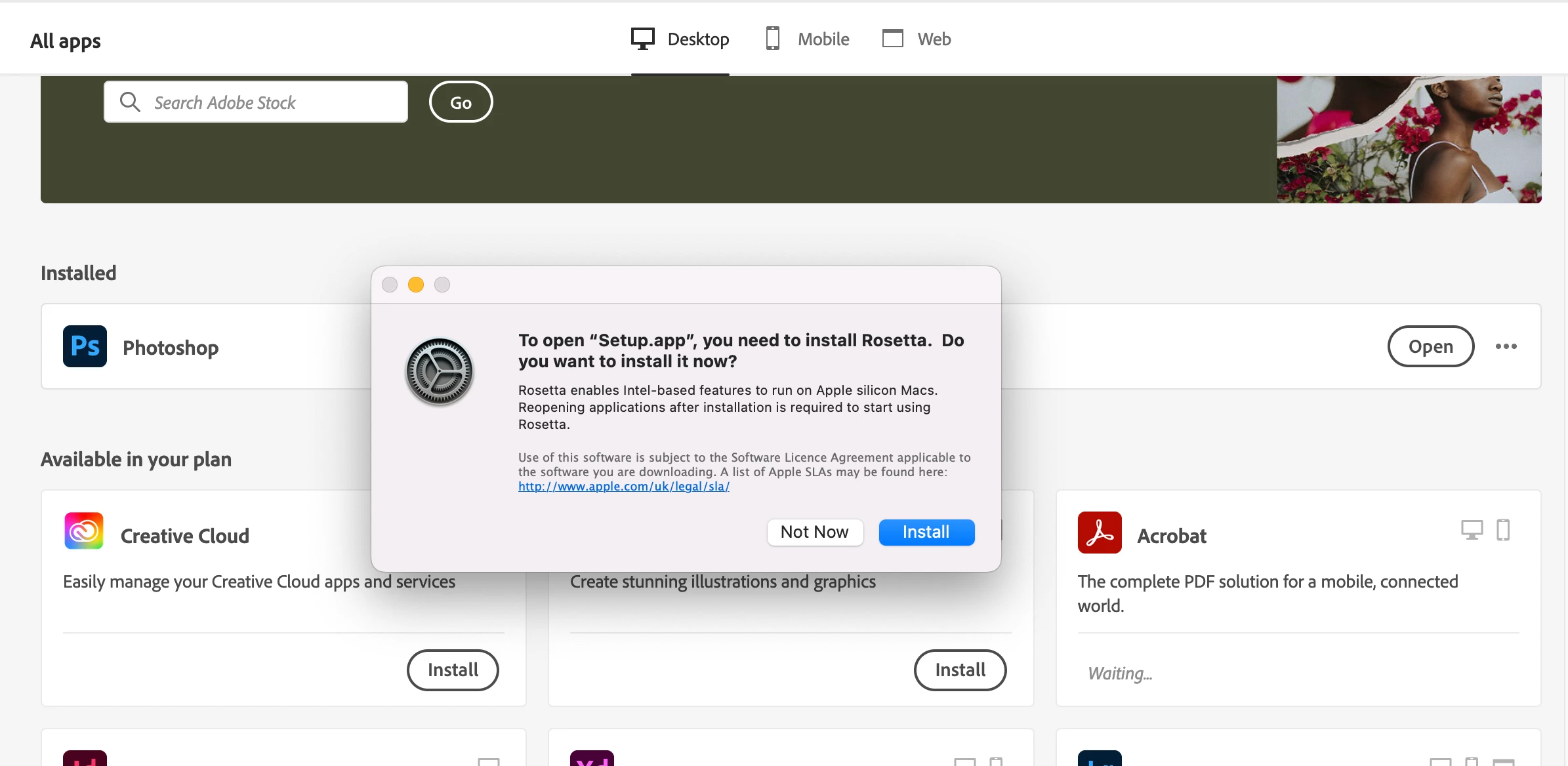Click the Adobe Stock banner photo
Image resolution: width=1568 pixels, height=766 pixels.
click(x=1408, y=139)
